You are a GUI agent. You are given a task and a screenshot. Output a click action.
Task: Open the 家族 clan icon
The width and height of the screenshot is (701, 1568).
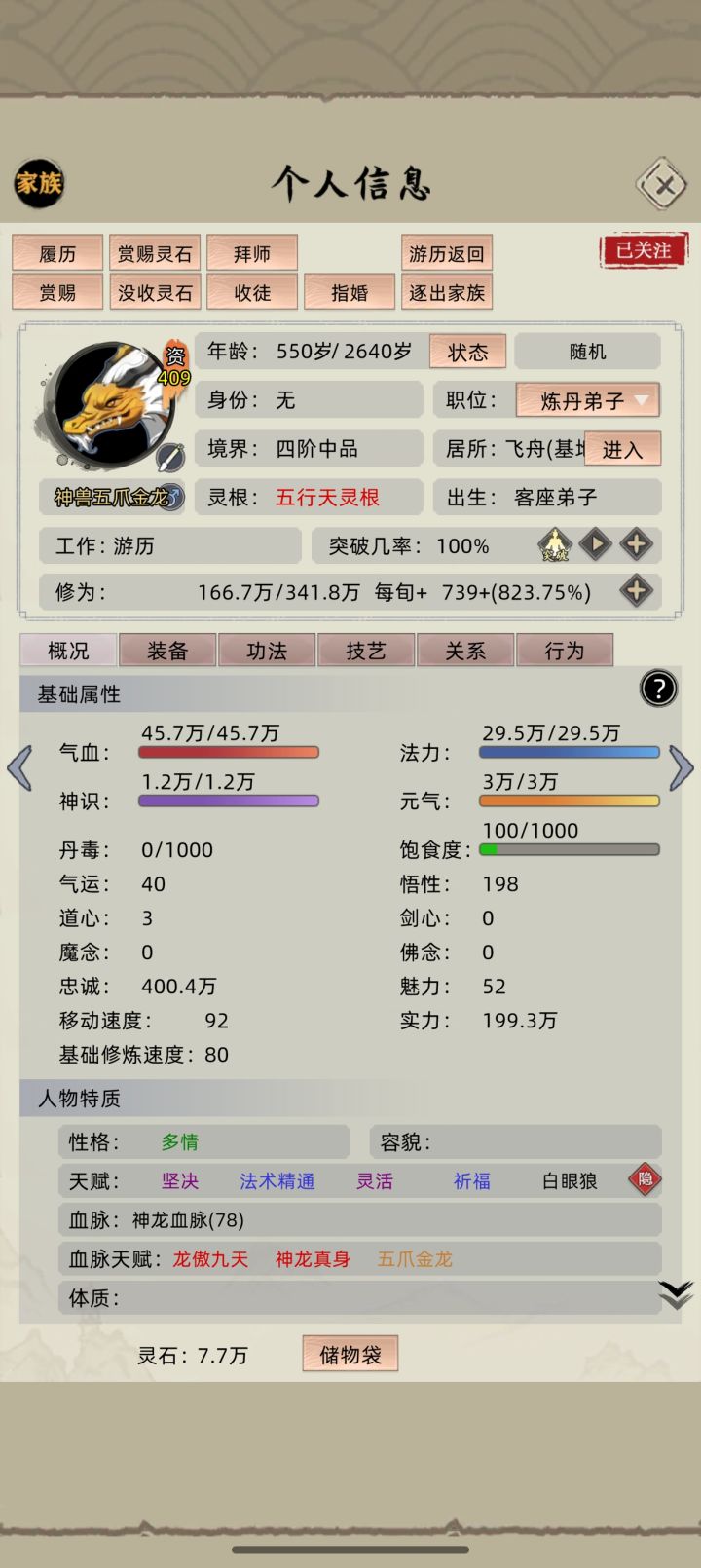point(39,182)
